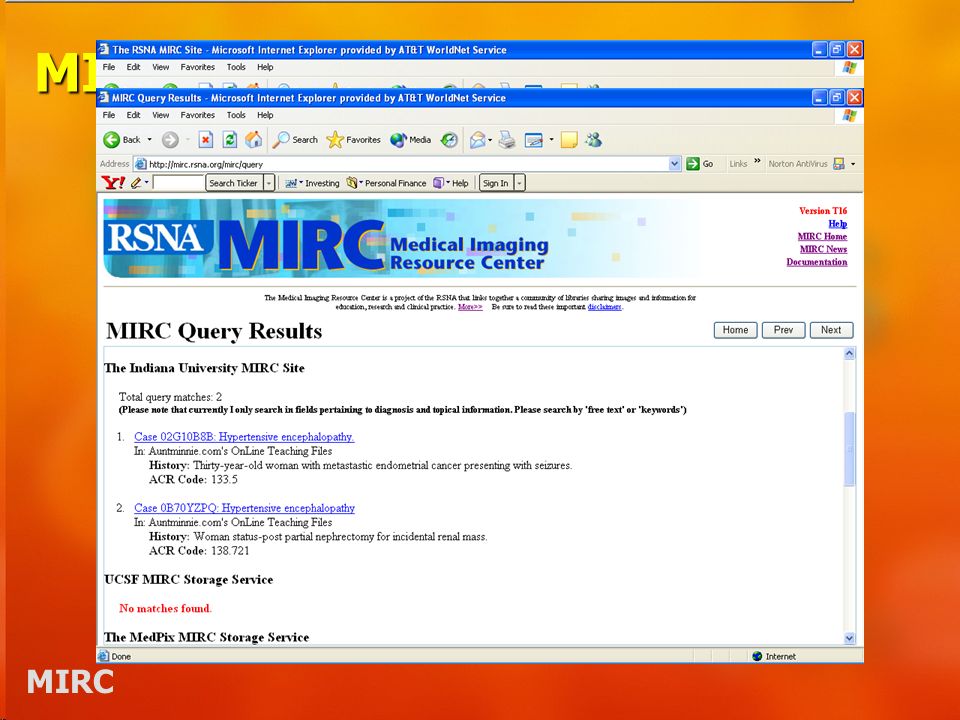960x720 pixels.
Task: Open Help menu in Query Results window
Action: tap(265, 114)
